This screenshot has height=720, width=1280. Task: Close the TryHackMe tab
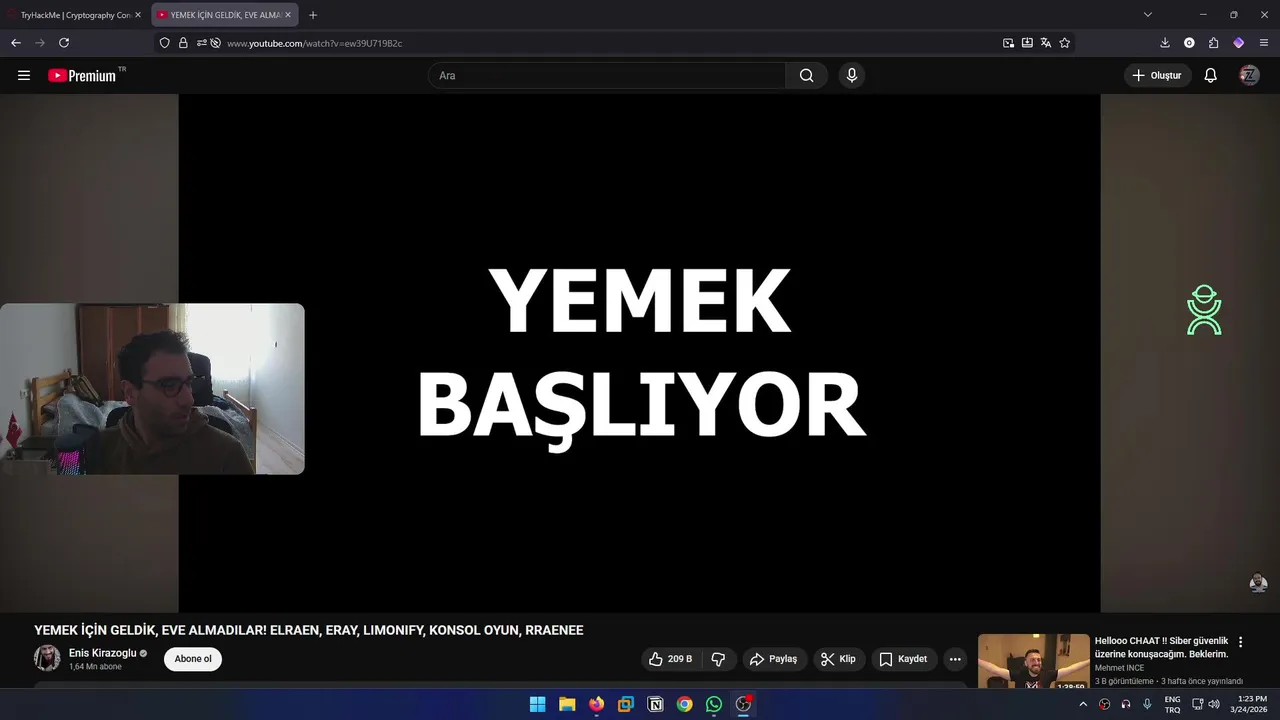pos(138,15)
